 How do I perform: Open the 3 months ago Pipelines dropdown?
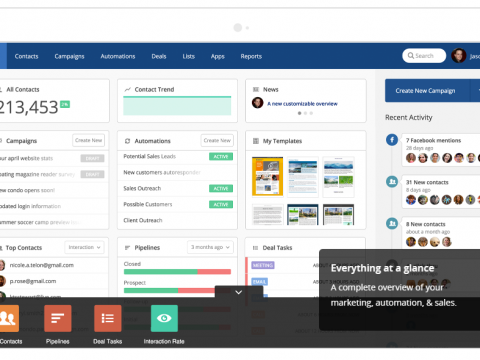pos(210,247)
